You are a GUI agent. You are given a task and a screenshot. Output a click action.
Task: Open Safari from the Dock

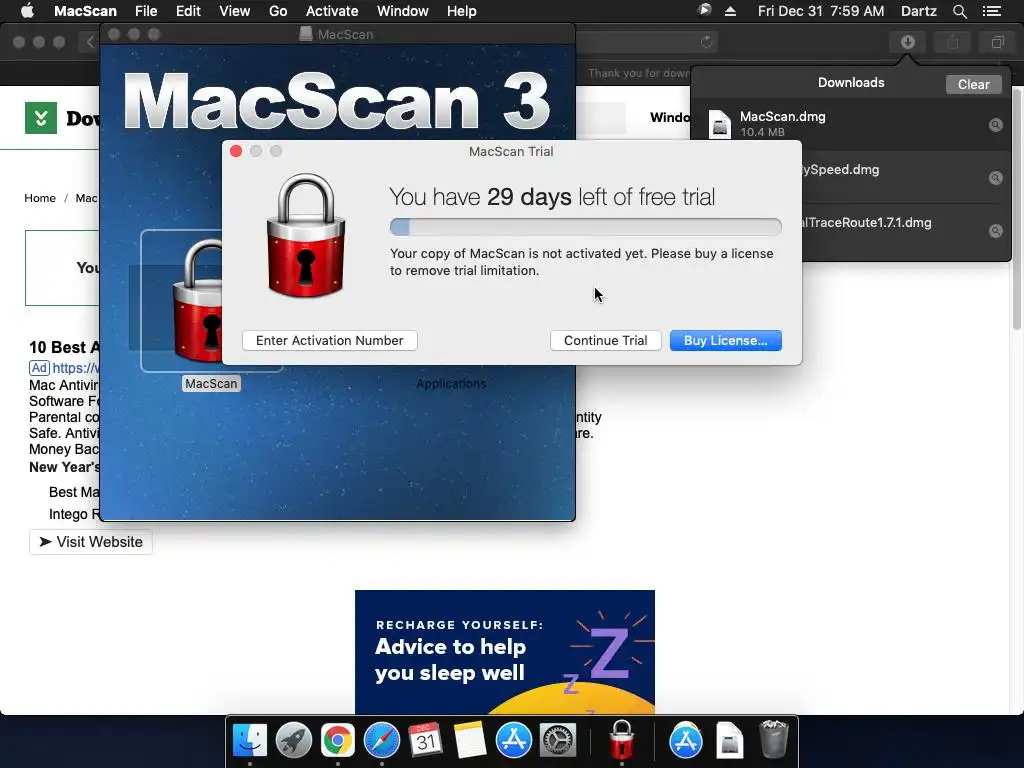pos(381,741)
